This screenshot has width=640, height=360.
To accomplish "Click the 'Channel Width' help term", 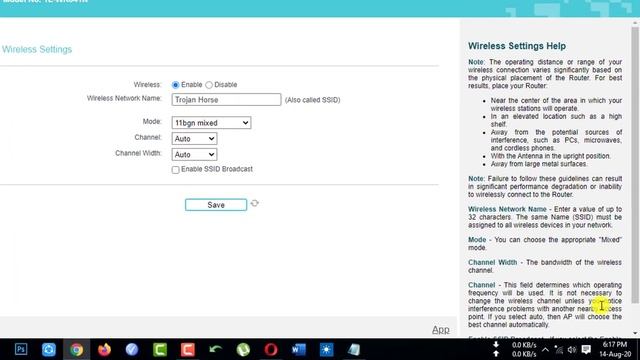I will pos(493,262).
